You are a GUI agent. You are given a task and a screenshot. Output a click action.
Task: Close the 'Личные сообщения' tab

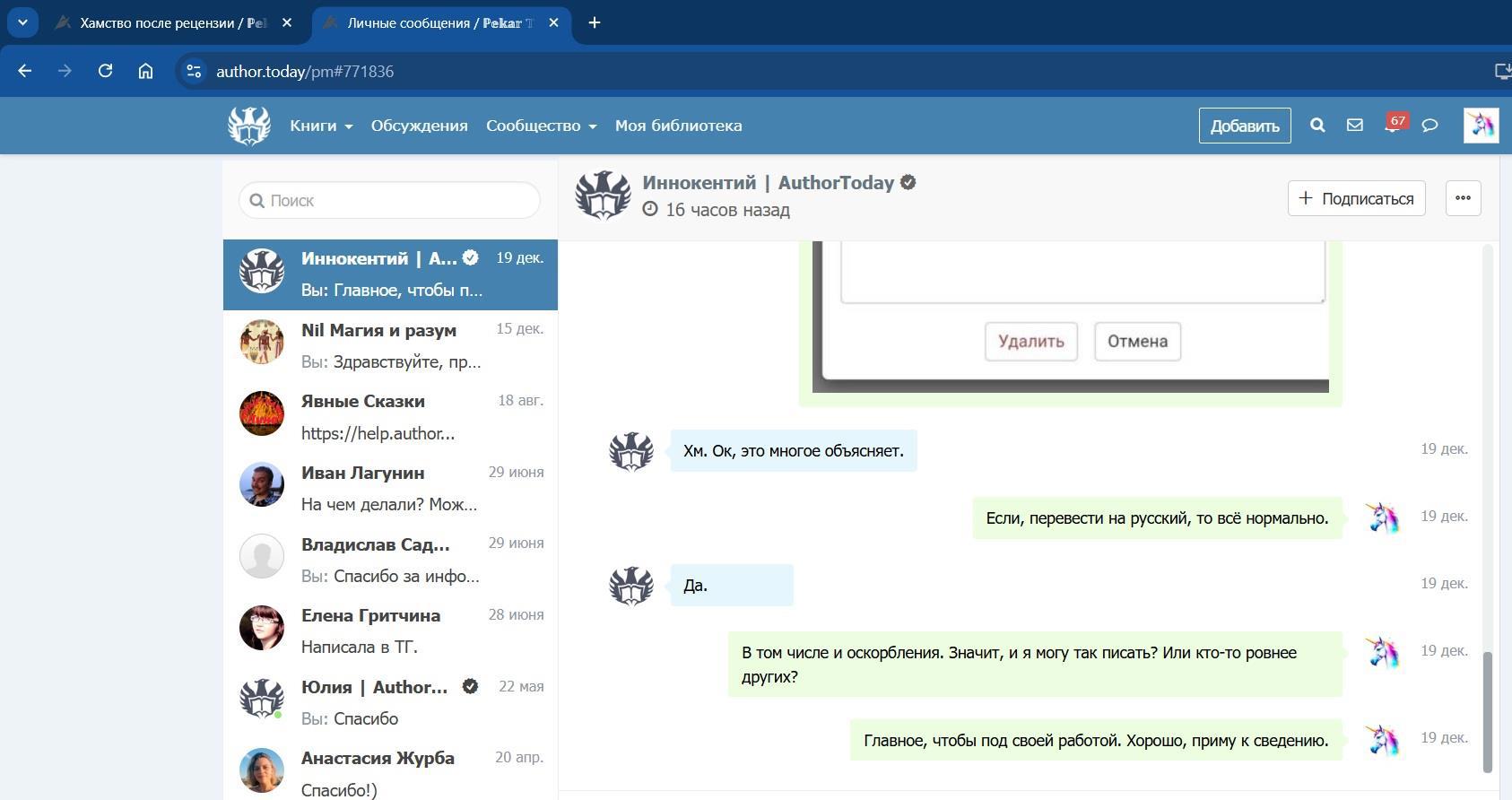point(553,22)
